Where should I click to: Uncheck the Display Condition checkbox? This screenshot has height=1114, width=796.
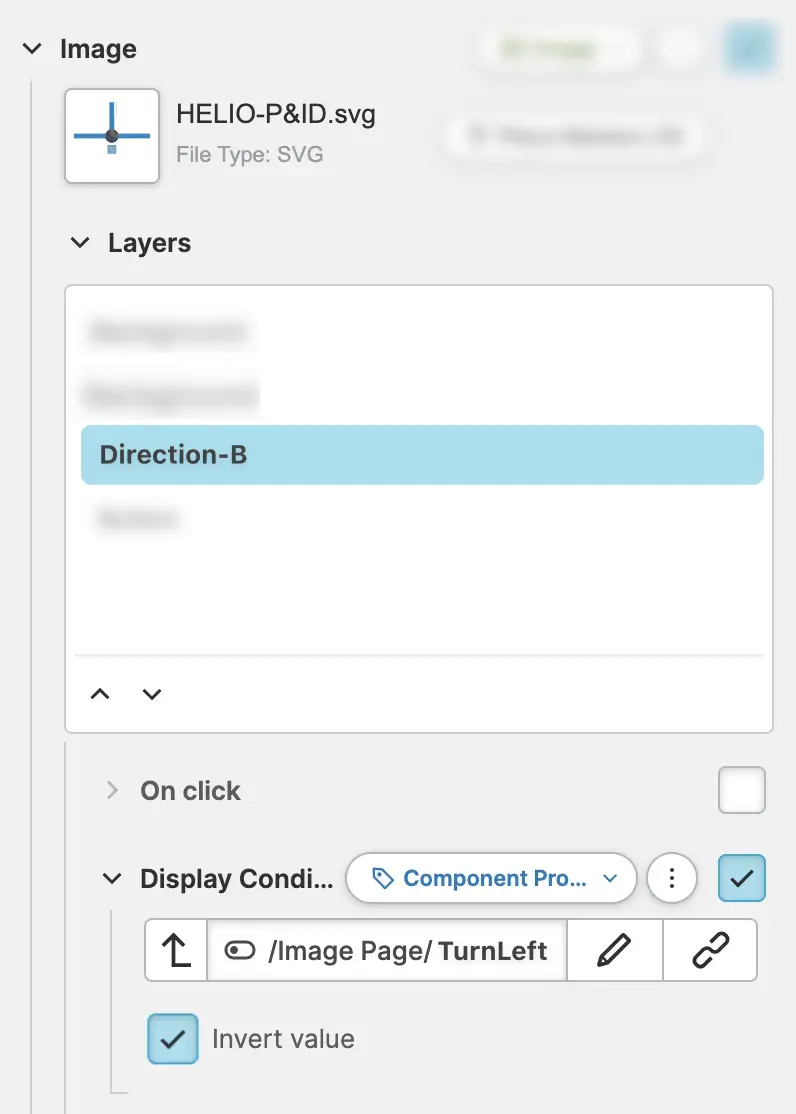(x=741, y=878)
